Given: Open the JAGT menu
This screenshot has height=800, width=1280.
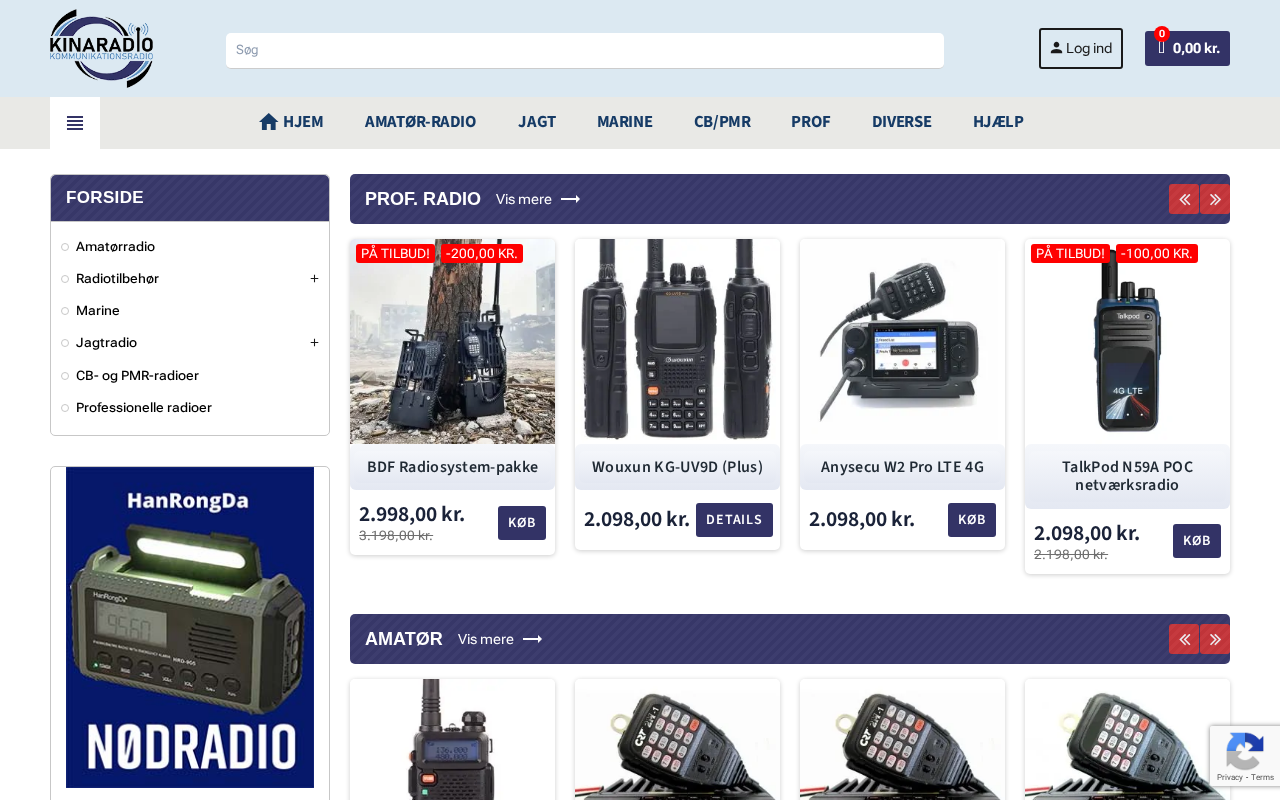Looking at the screenshot, I should pyautogui.click(x=537, y=122).
